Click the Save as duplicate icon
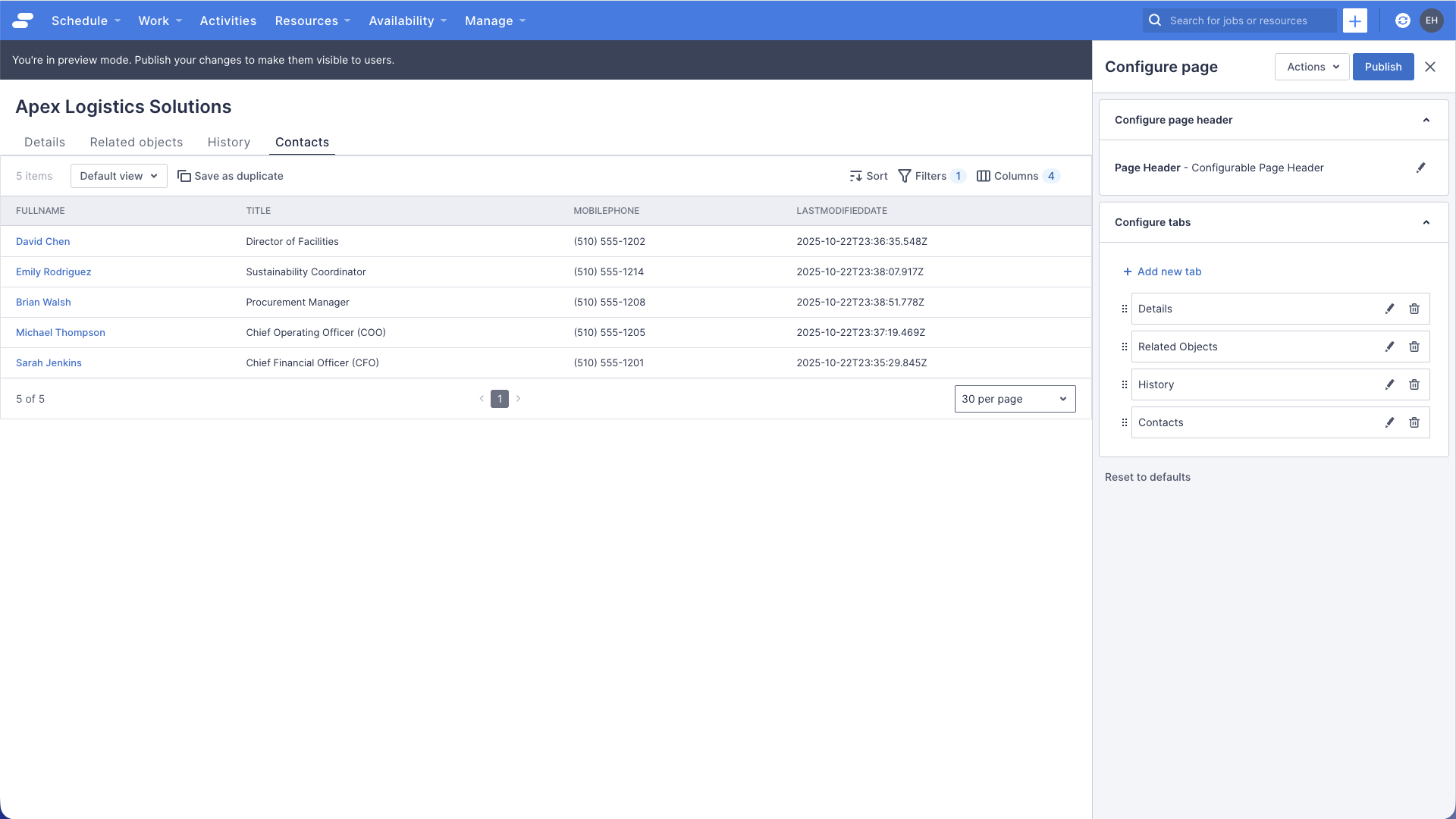Screen dimensions: 1456x819 184,175
